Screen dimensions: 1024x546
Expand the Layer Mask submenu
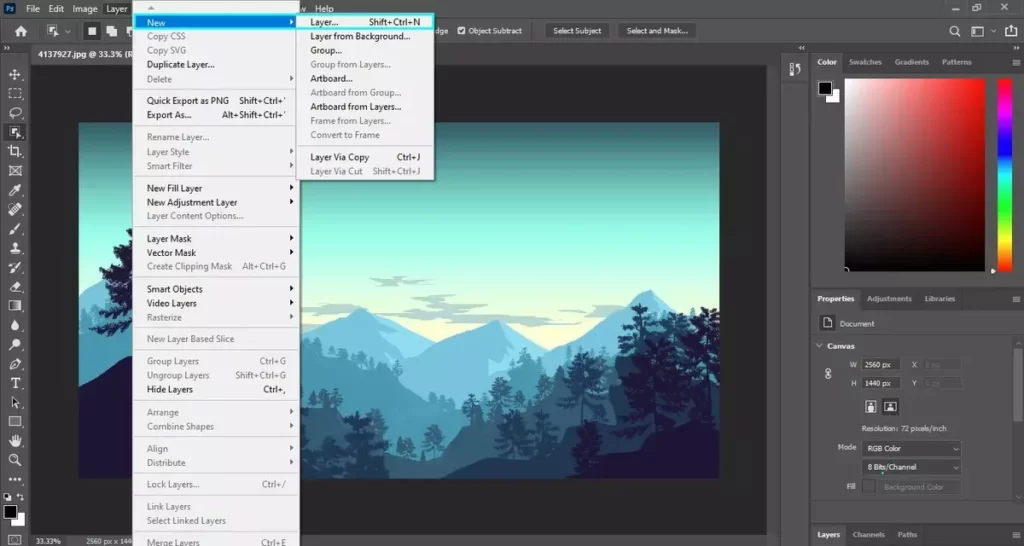pos(216,238)
